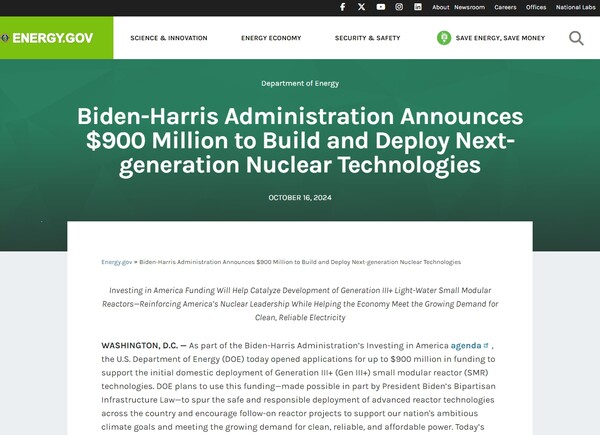
Task: Open the Instagram profile icon
Action: click(399, 7)
